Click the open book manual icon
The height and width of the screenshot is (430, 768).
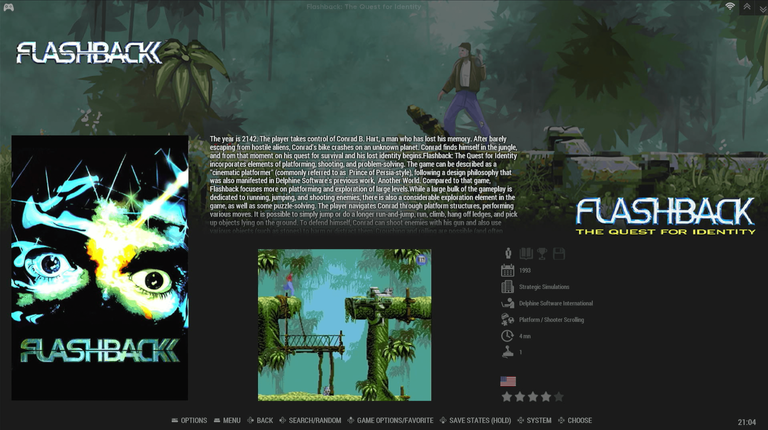pyautogui.click(x=526, y=253)
